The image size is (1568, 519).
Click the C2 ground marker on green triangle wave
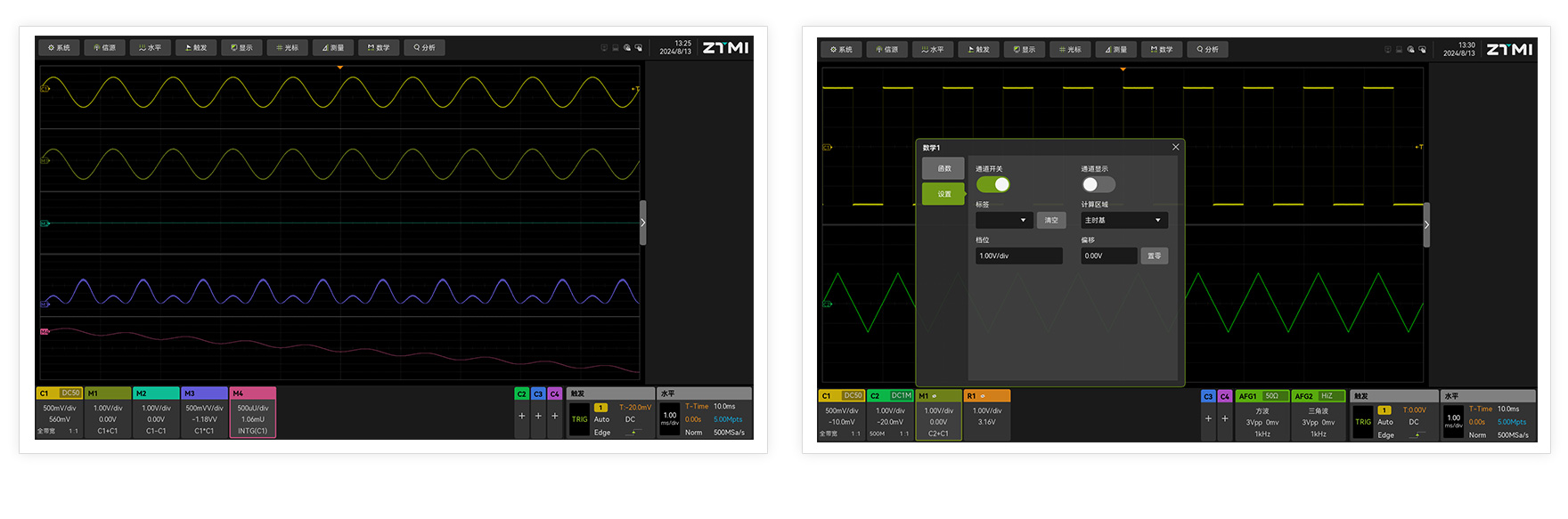827,304
